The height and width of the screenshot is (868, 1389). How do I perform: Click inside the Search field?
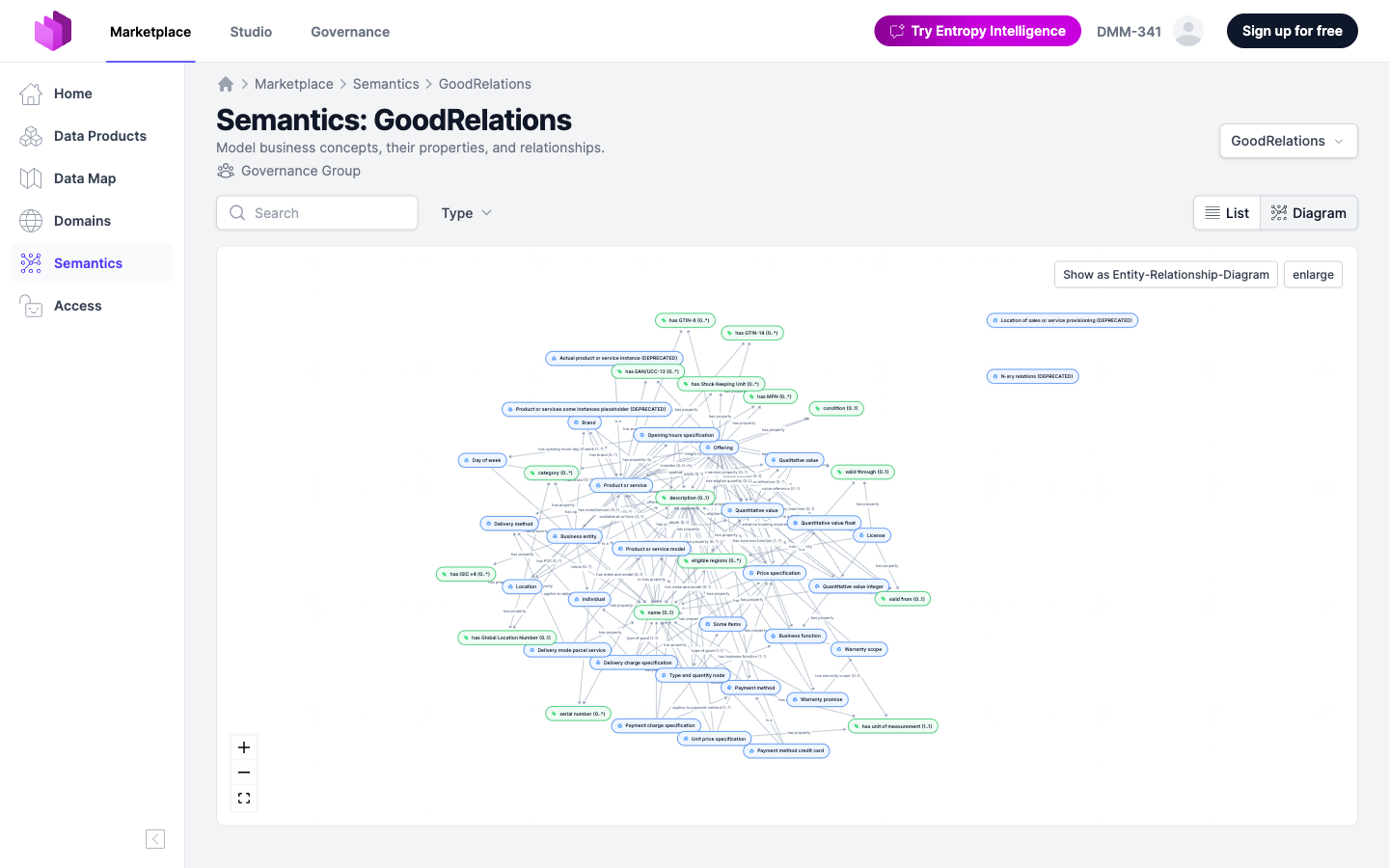tap(316, 212)
